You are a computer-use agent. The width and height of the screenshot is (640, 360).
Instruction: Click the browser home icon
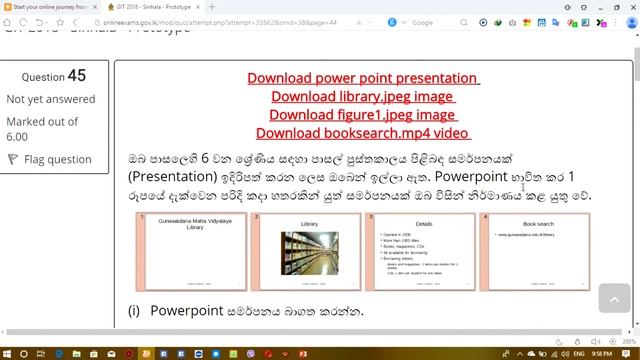pyautogui.click(x=7, y=22)
